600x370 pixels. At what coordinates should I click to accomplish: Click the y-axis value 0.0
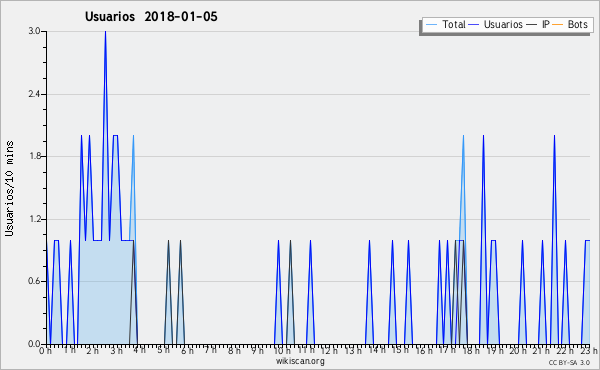tap(34, 344)
